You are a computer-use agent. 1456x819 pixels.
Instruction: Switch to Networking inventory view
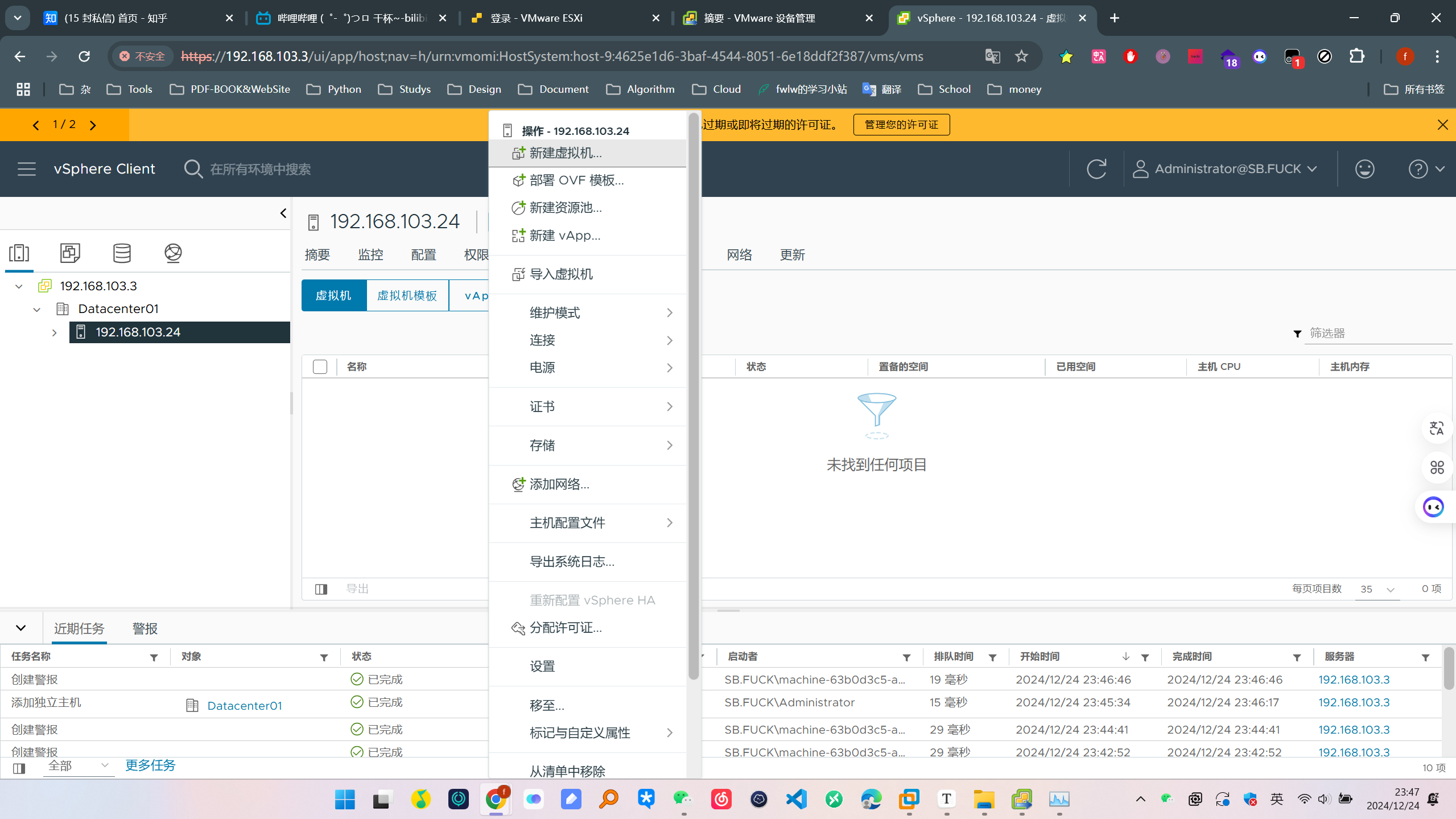click(x=173, y=253)
